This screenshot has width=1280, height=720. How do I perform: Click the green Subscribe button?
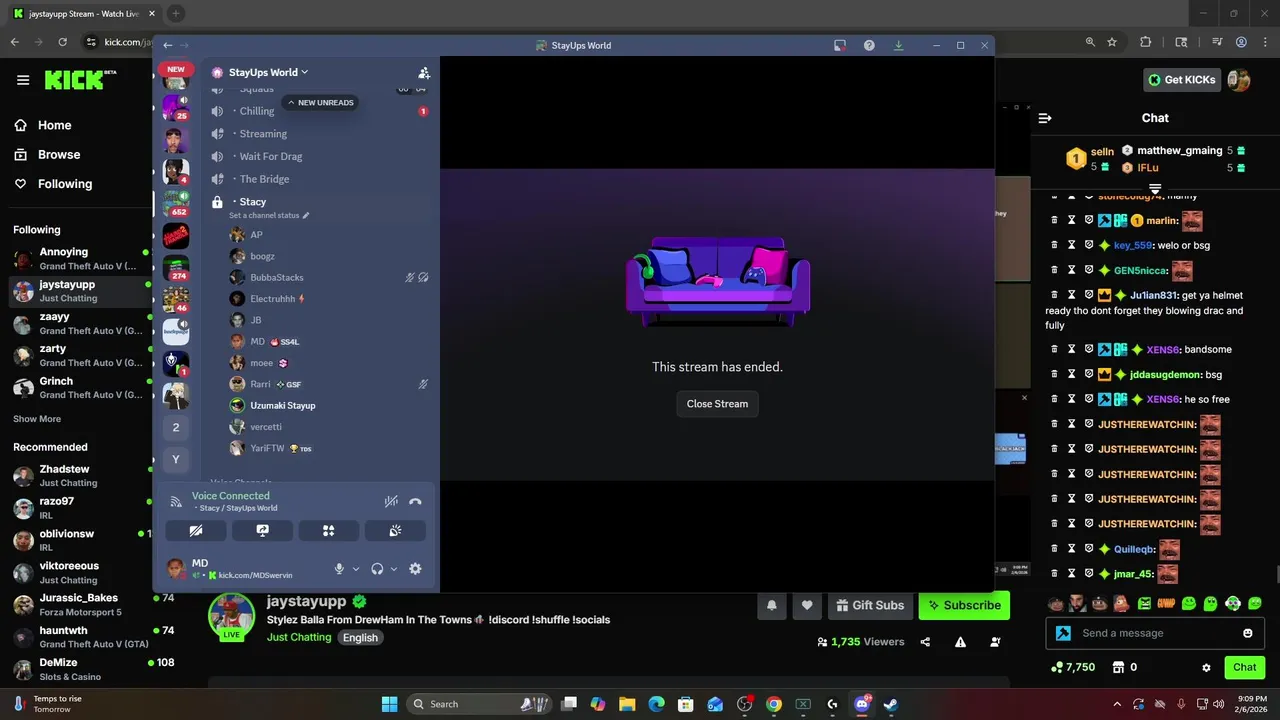964,605
